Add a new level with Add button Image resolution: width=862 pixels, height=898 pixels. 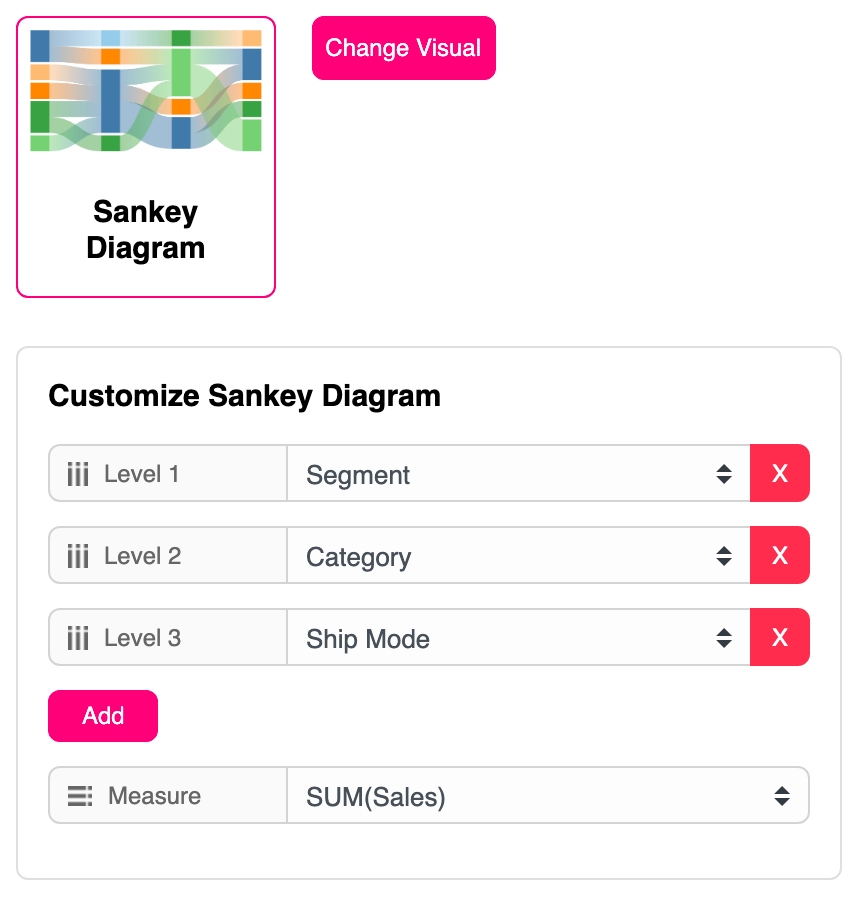(103, 716)
